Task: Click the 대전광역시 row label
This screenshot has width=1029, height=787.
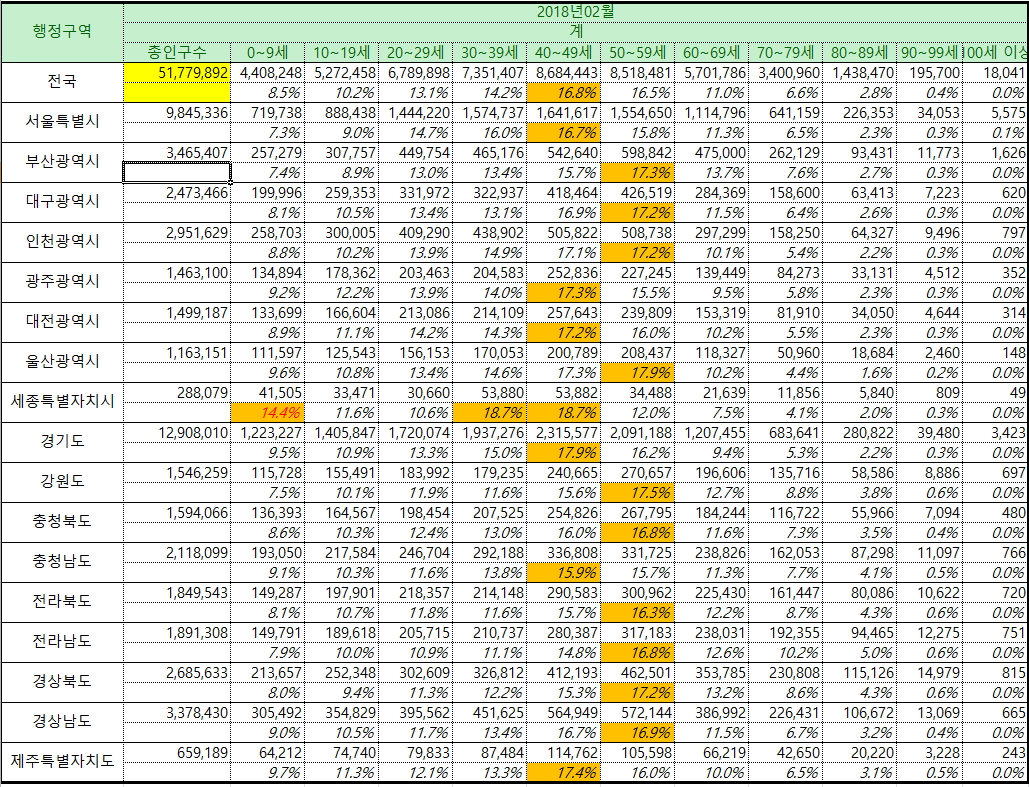Action: pos(62,322)
